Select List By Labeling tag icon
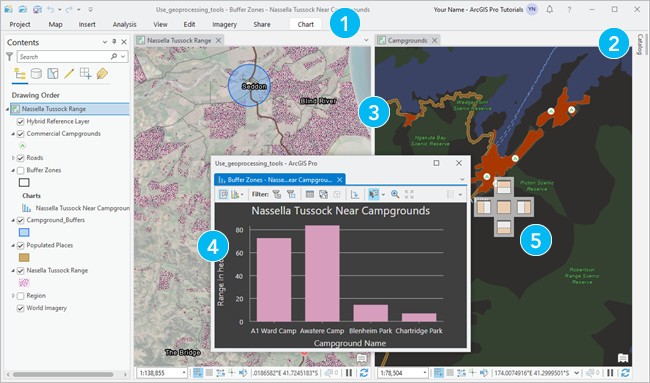The height and width of the screenshot is (383, 650). point(102,73)
